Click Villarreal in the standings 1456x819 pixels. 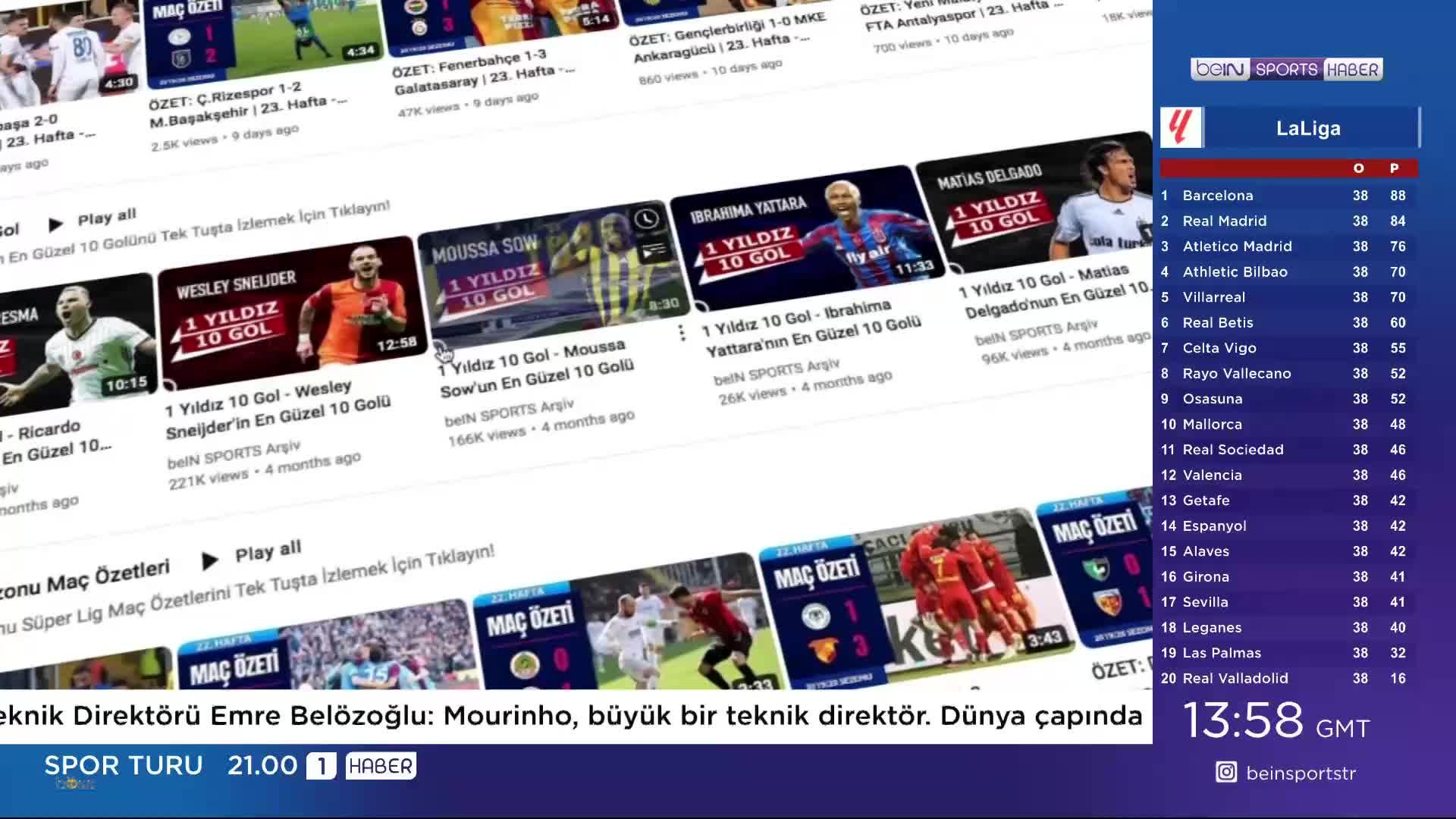click(x=1288, y=297)
